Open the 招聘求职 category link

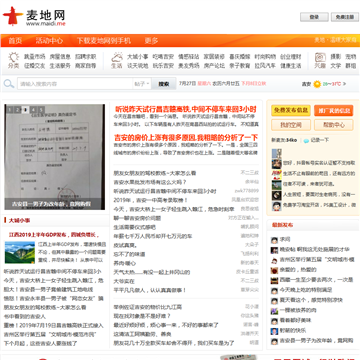pos(86,57)
